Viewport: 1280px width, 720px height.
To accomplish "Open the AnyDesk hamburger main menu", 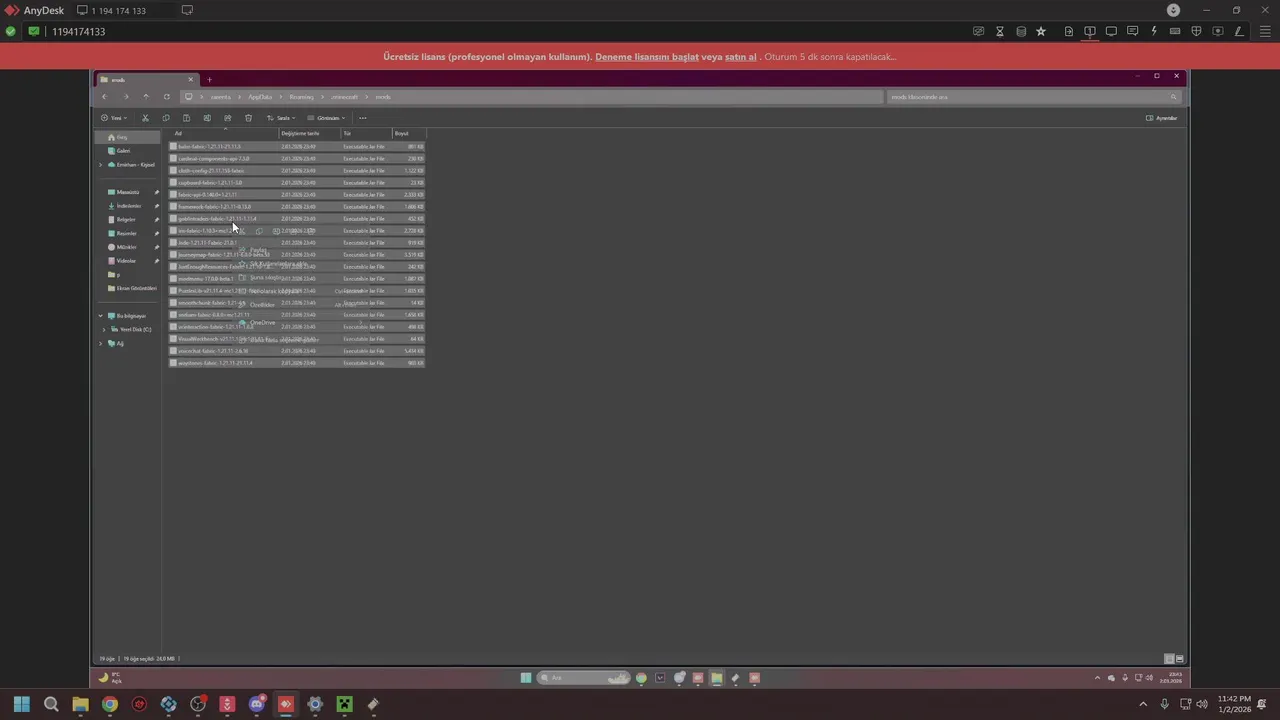I will click(x=1265, y=32).
